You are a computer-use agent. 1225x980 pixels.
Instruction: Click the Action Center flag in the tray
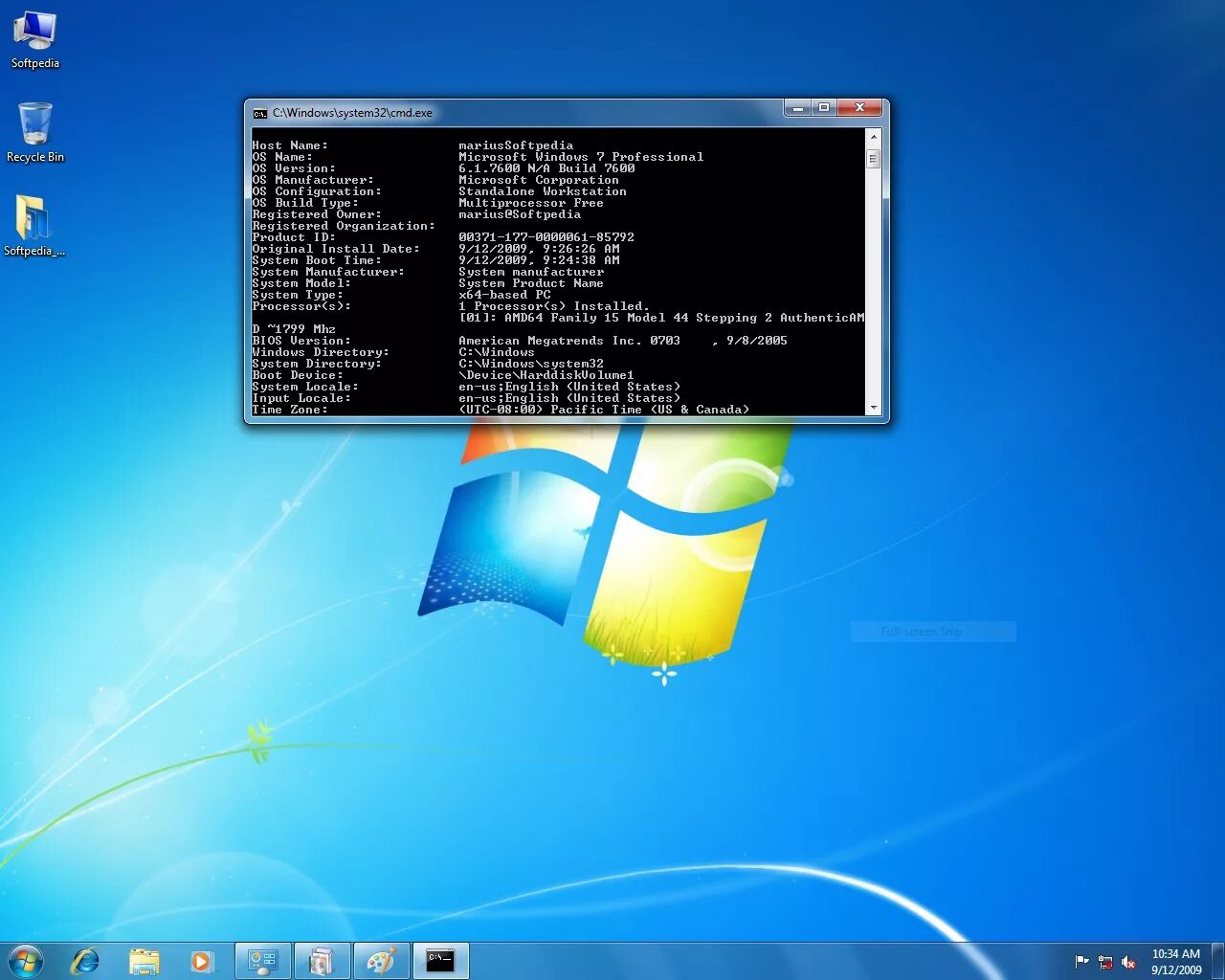click(x=1081, y=962)
